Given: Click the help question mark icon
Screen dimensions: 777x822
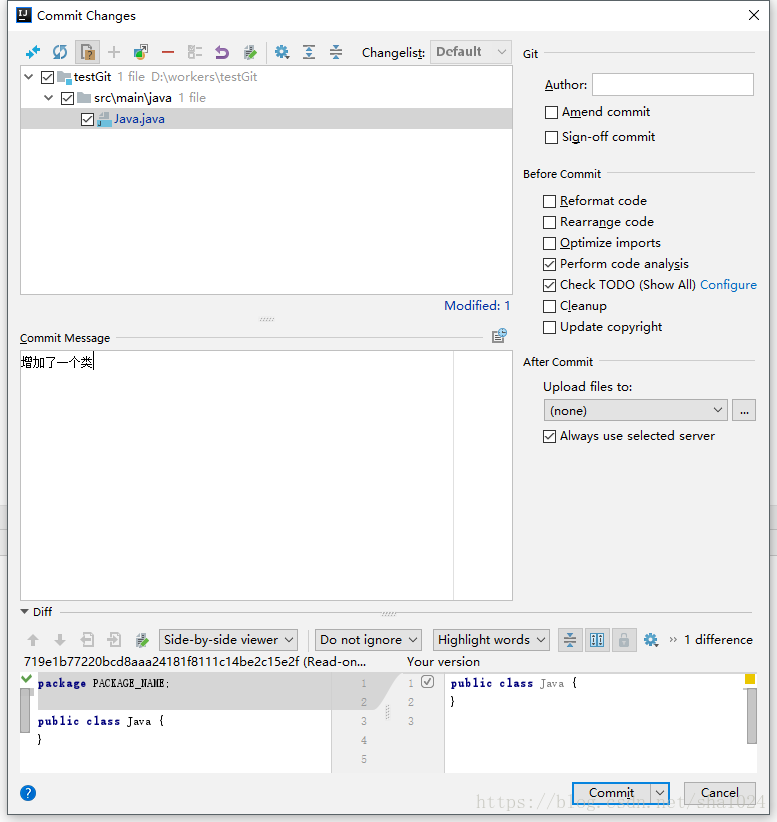Looking at the screenshot, I should (x=28, y=793).
